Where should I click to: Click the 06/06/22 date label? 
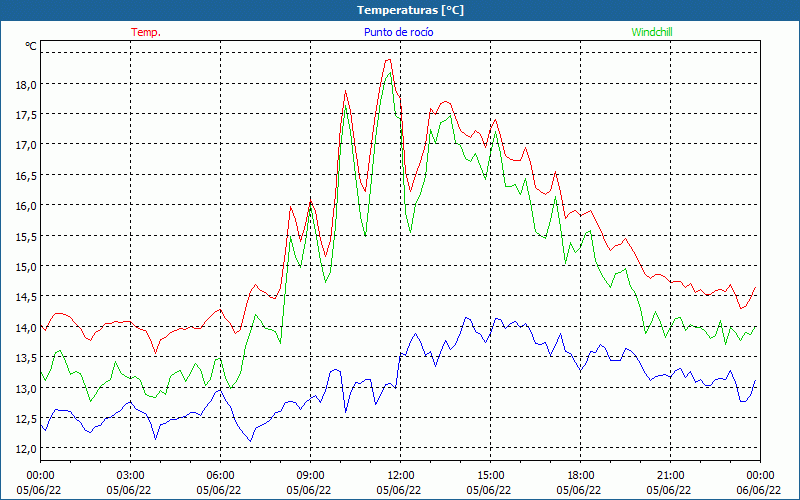759,490
